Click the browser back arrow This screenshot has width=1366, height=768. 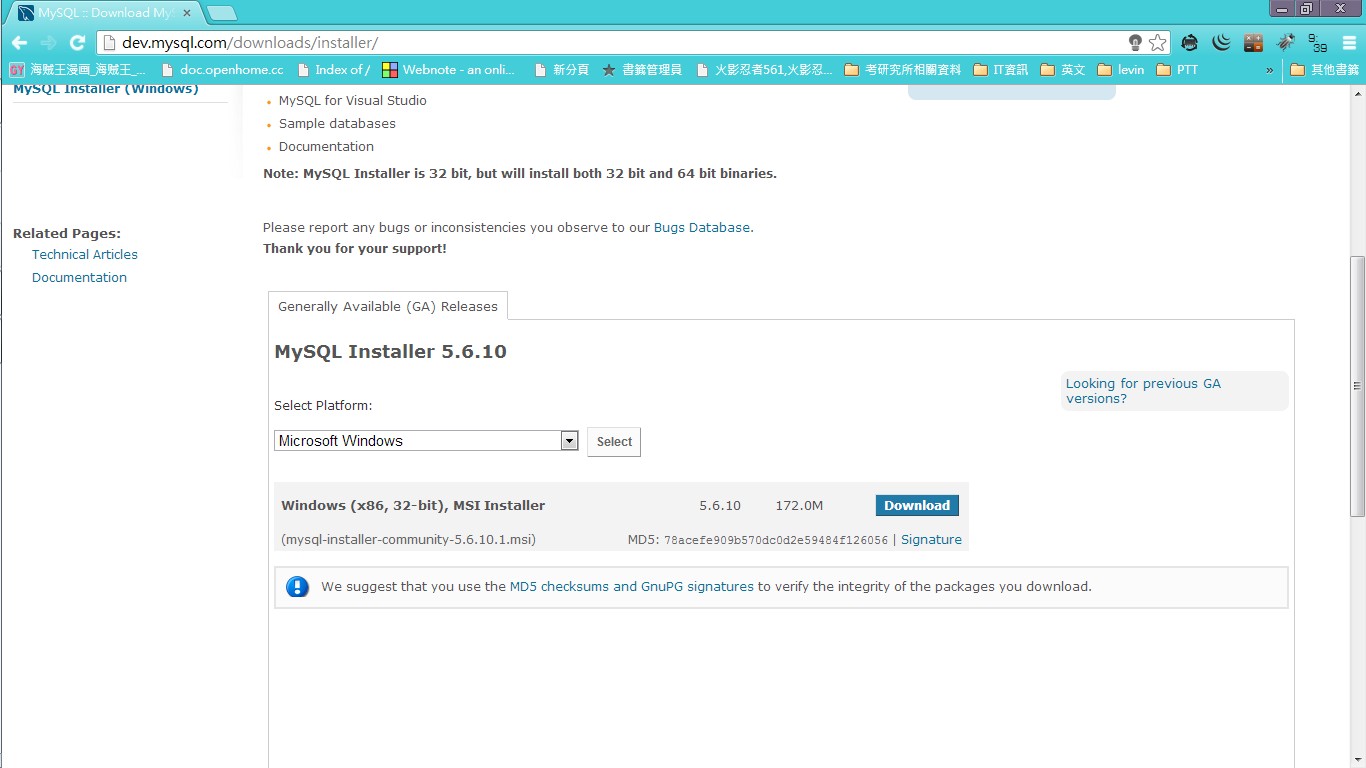click(18, 43)
